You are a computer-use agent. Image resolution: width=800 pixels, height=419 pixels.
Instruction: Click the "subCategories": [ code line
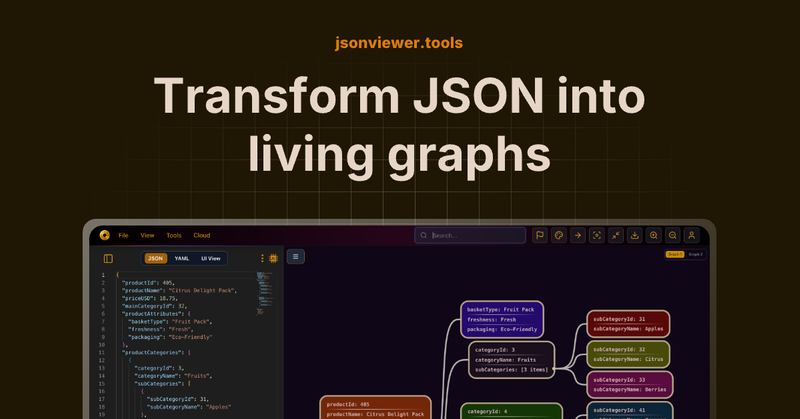pyautogui.click(x=162, y=384)
